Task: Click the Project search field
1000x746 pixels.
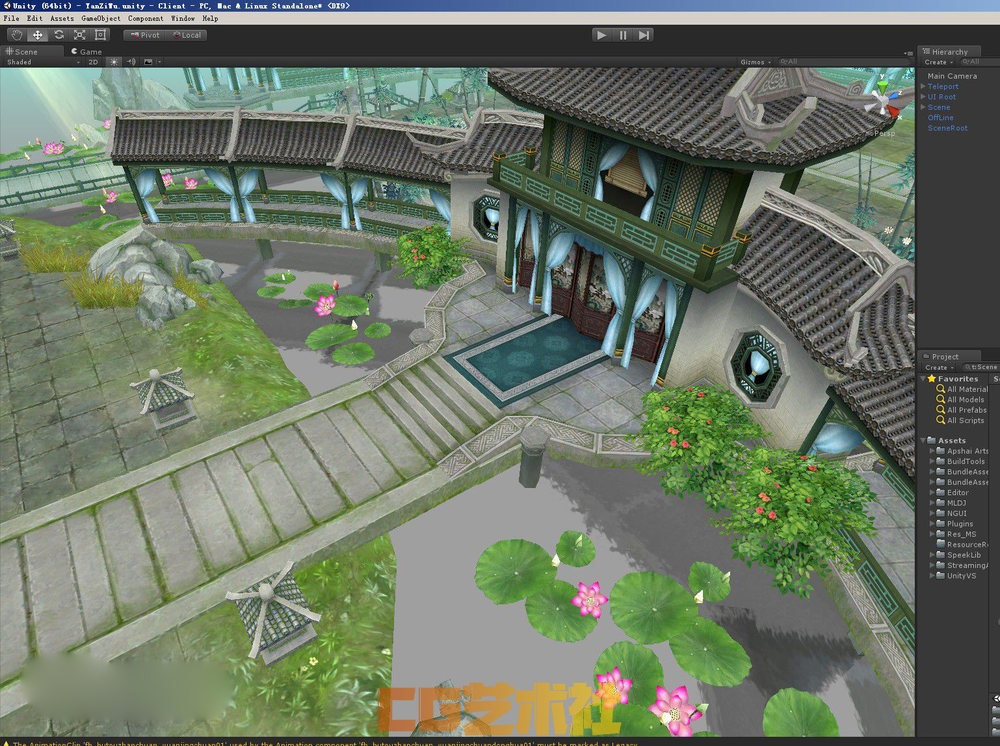Action: [x=981, y=367]
